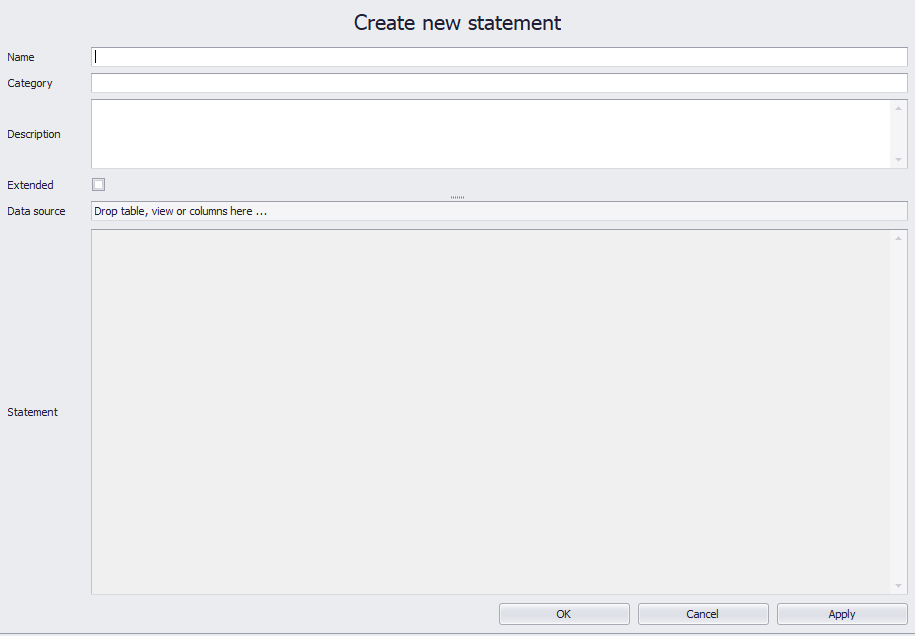Click the Create new statement heading

[x=458, y=23]
